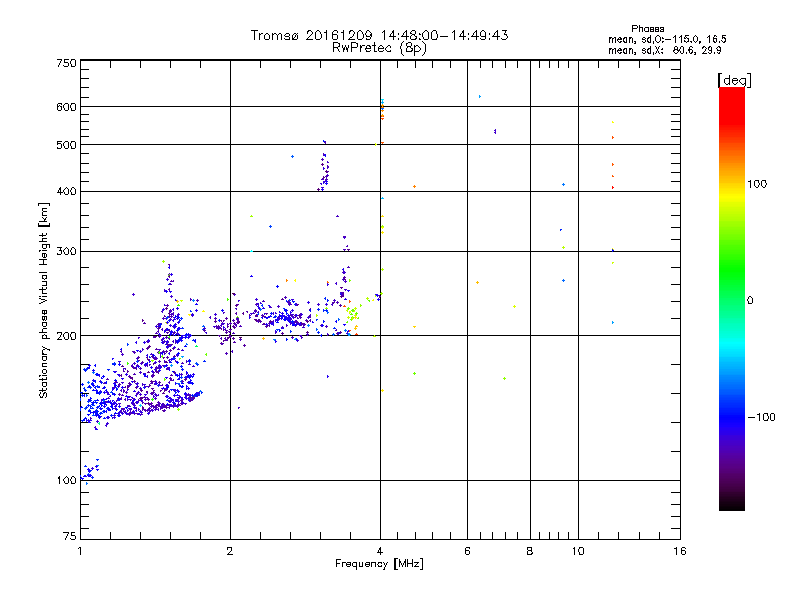
Task: Click the blue region of the colorbar near -100
Action: 732,416
